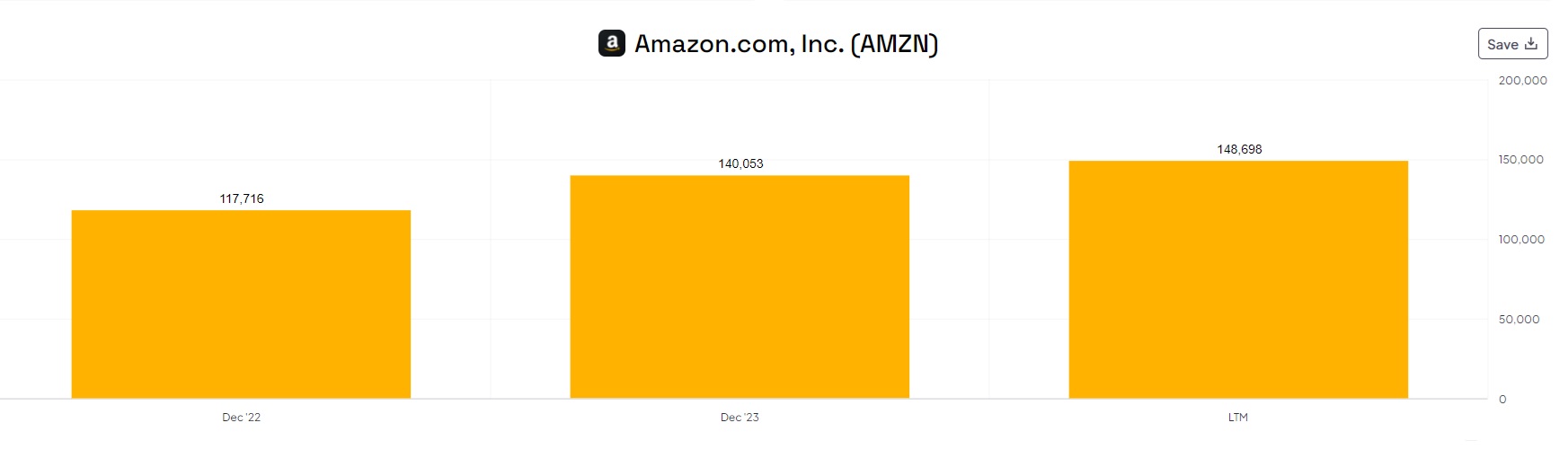Click the download arrow icon

[1531, 43]
